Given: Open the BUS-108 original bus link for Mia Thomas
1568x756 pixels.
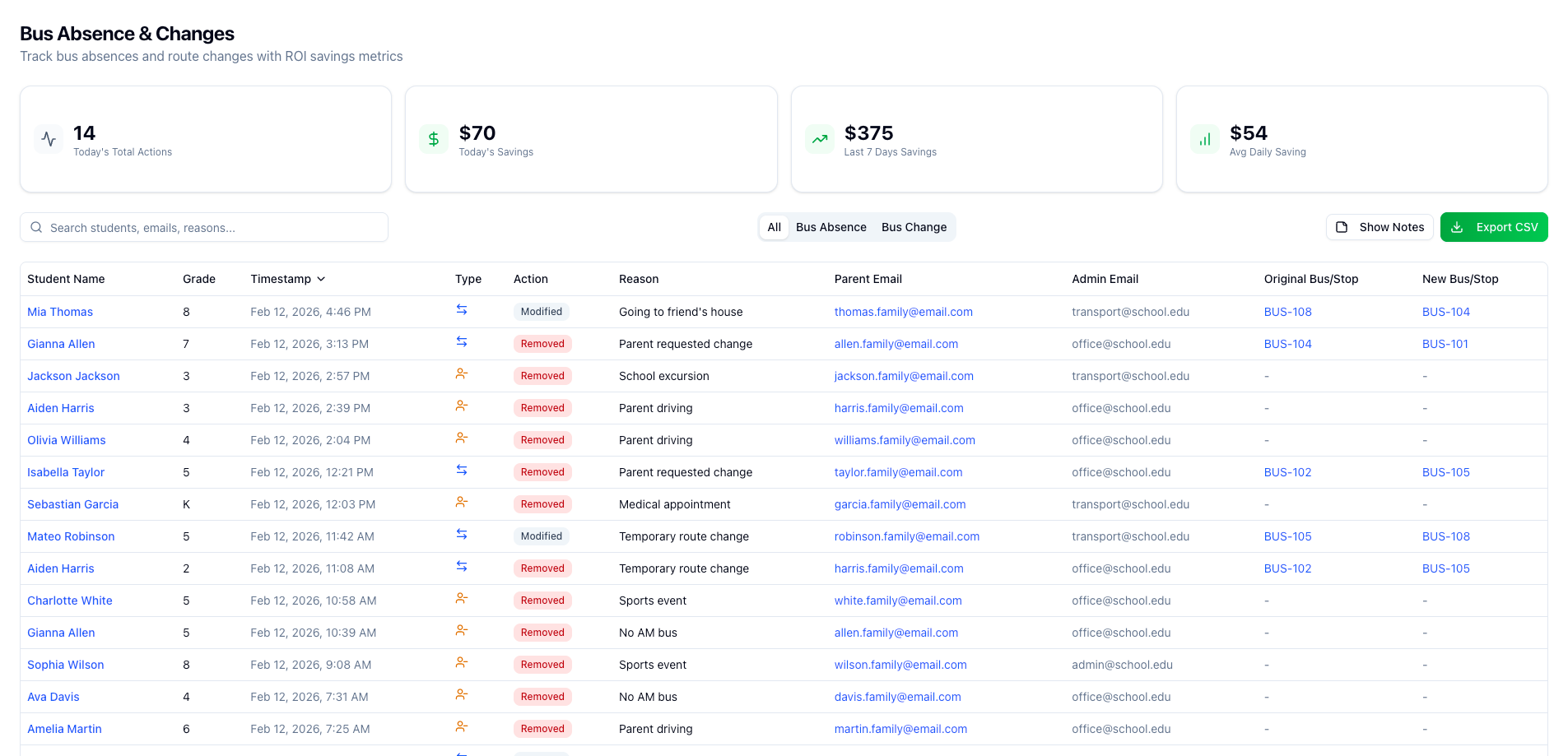Looking at the screenshot, I should coord(1287,312).
